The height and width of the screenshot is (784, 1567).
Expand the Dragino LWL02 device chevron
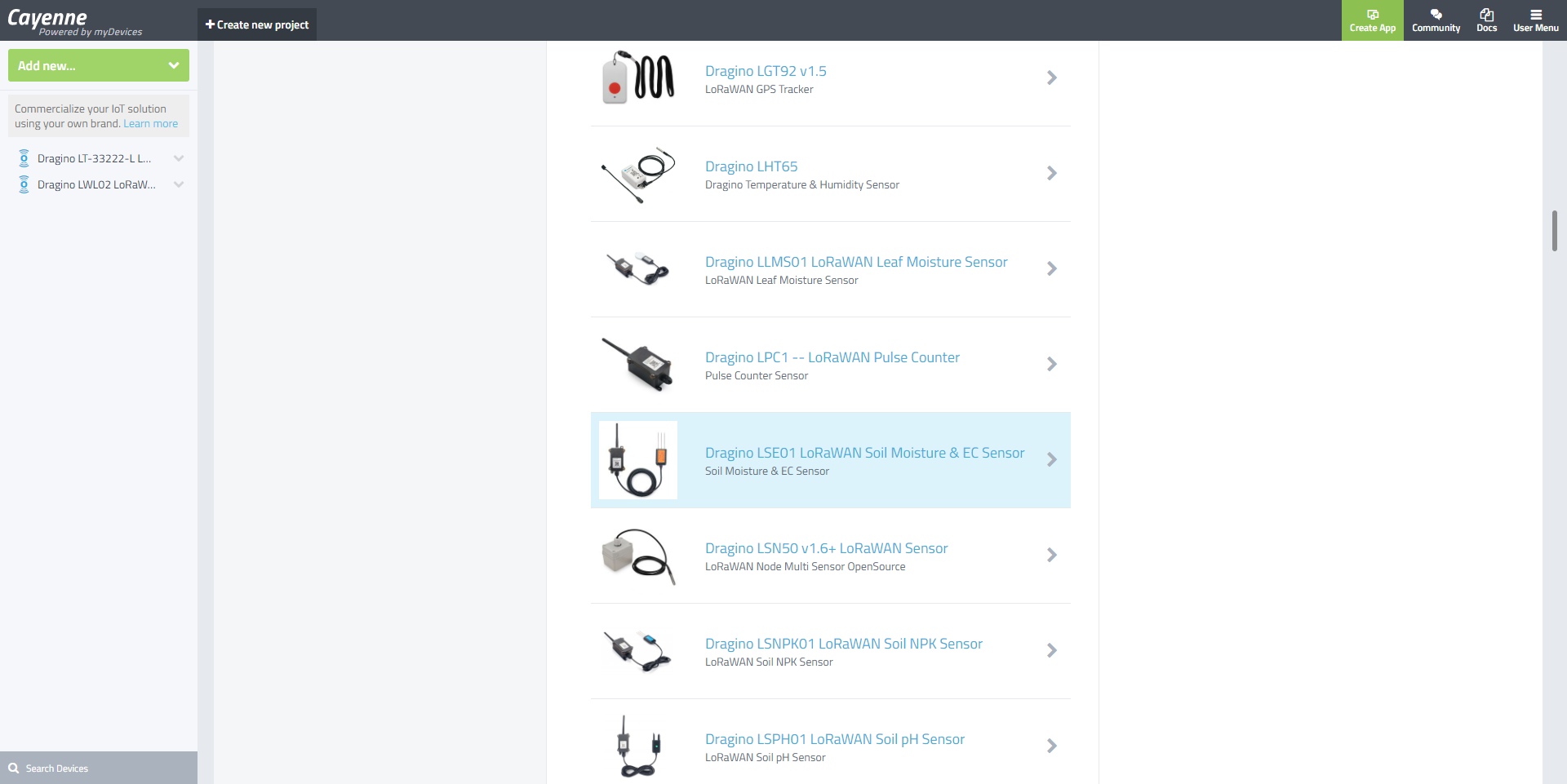pyautogui.click(x=179, y=184)
